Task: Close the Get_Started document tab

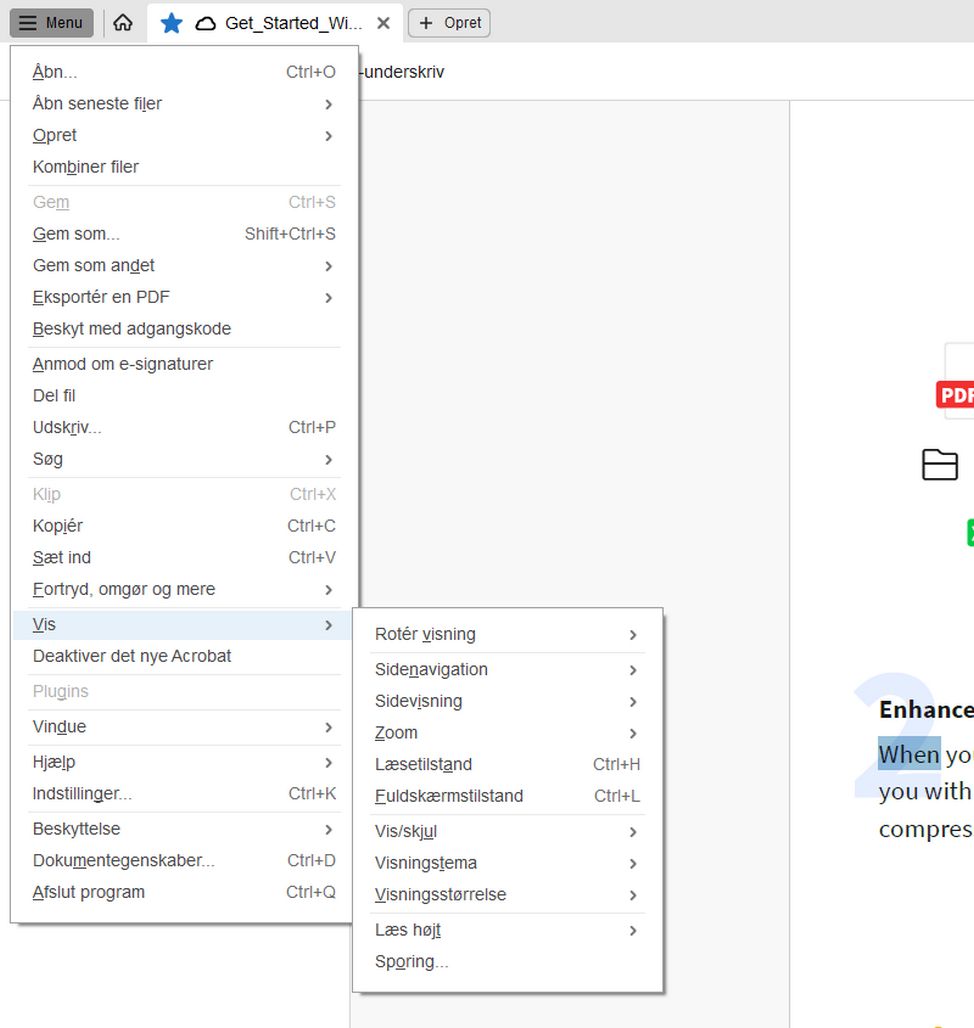Action: [x=383, y=23]
